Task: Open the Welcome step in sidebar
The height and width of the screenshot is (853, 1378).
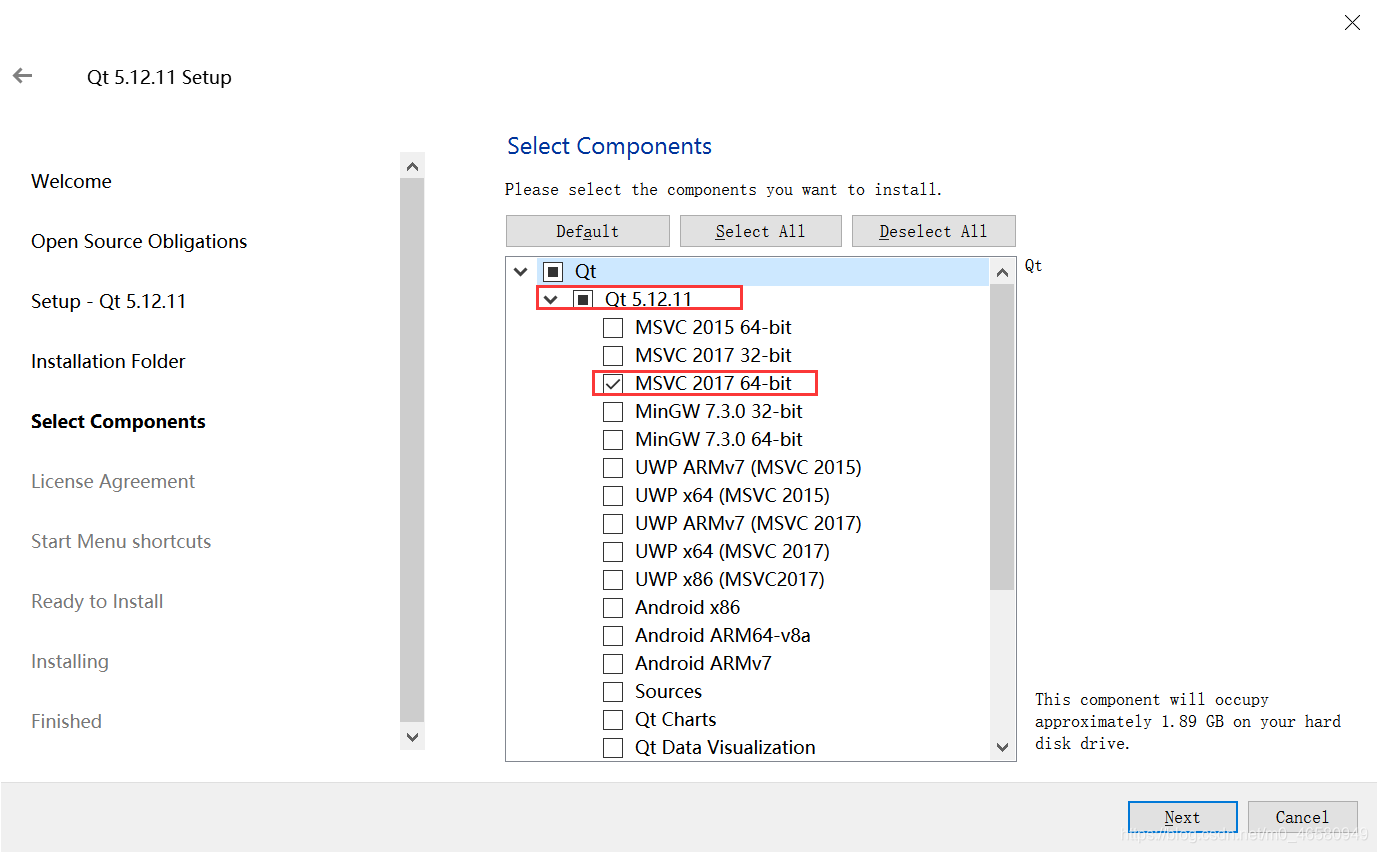Action: coord(71,181)
